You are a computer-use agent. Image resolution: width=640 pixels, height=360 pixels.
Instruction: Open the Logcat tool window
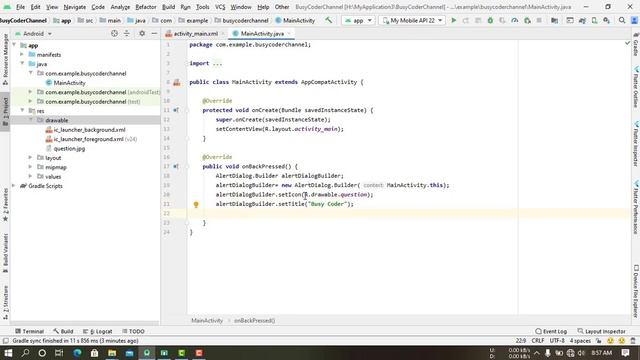pyautogui.click(x=98, y=331)
